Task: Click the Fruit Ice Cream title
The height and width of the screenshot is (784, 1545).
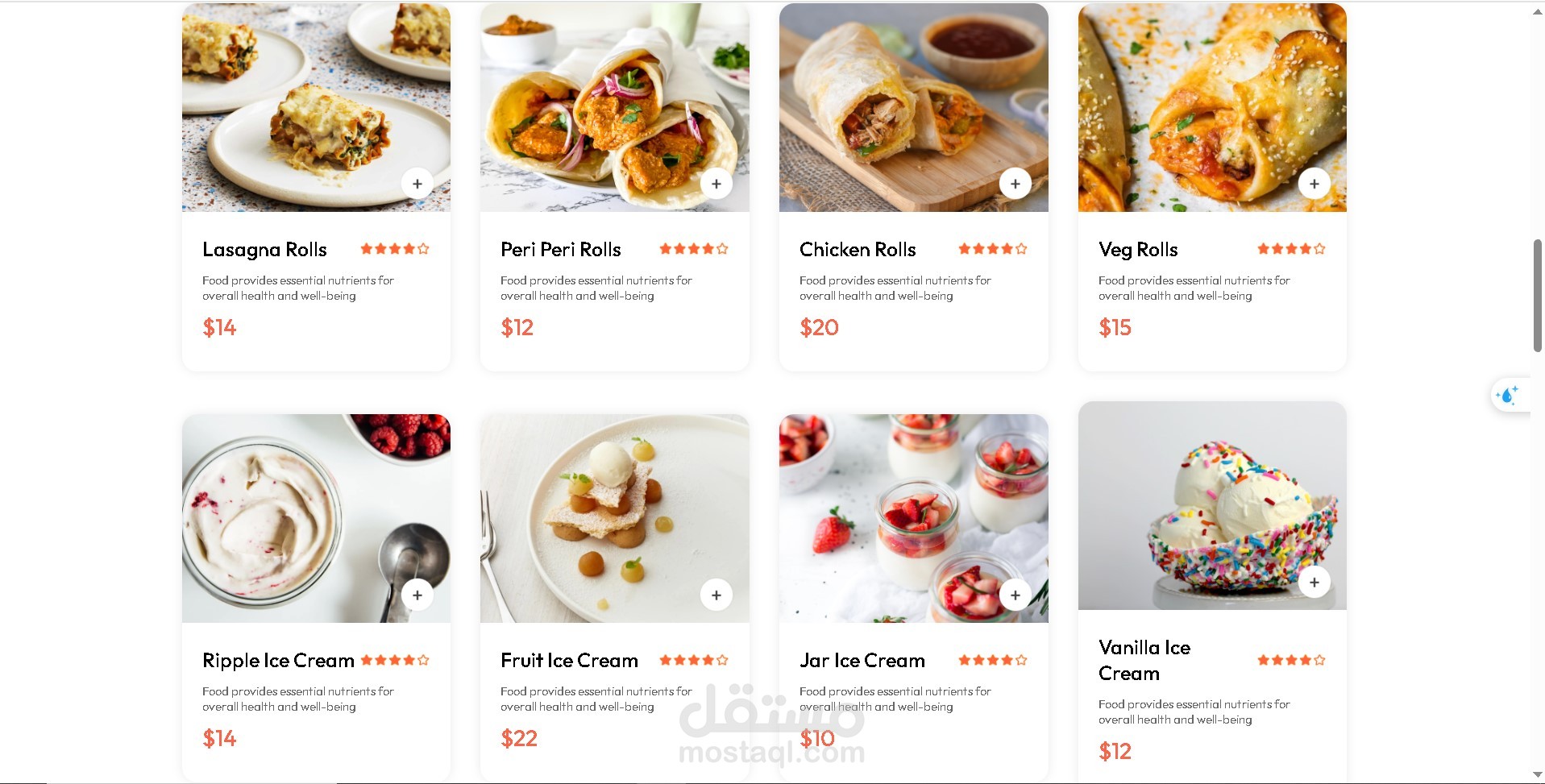Action: 569,661
